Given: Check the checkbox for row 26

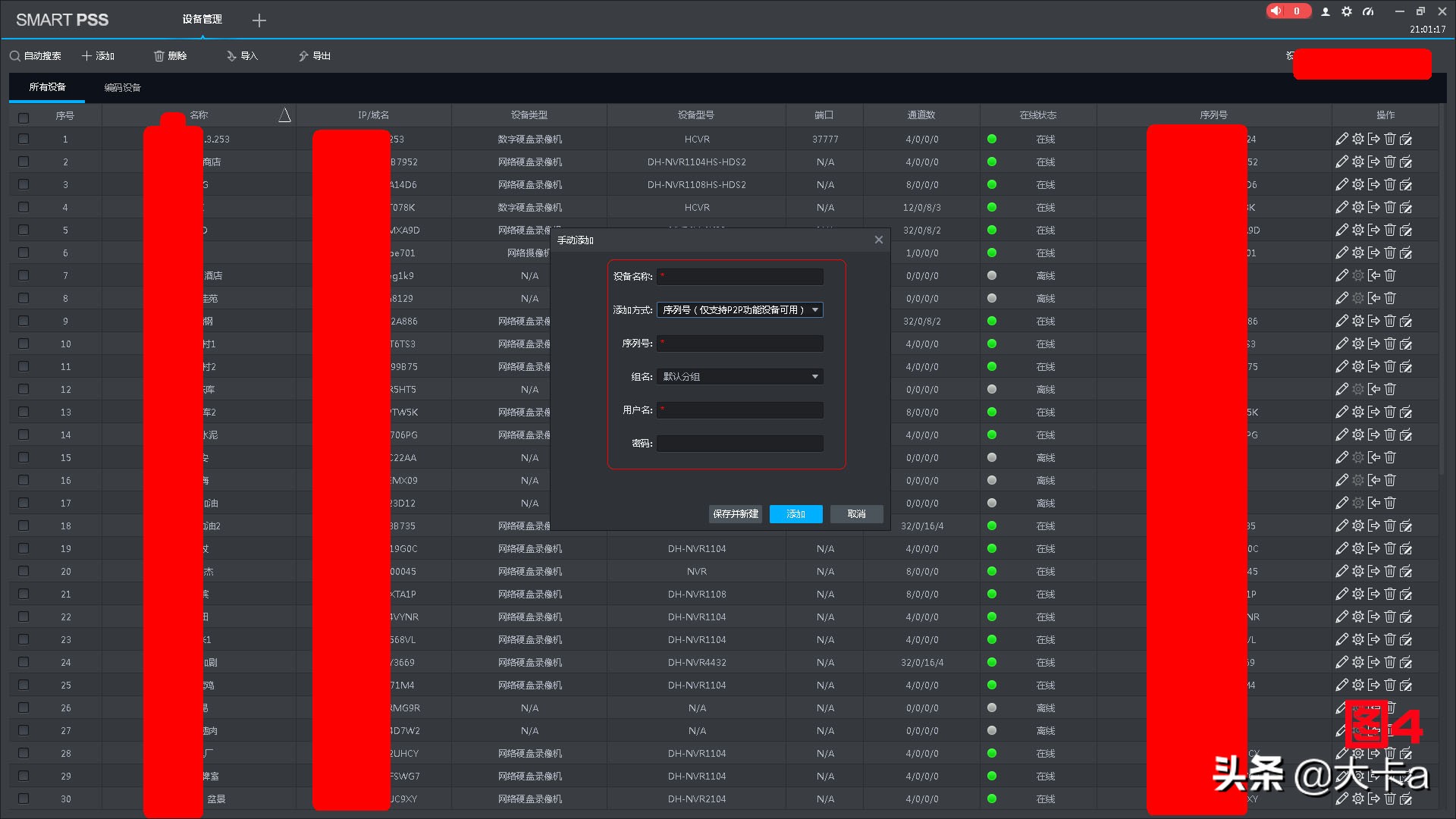Looking at the screenshot, I should (x=24, y=708).
